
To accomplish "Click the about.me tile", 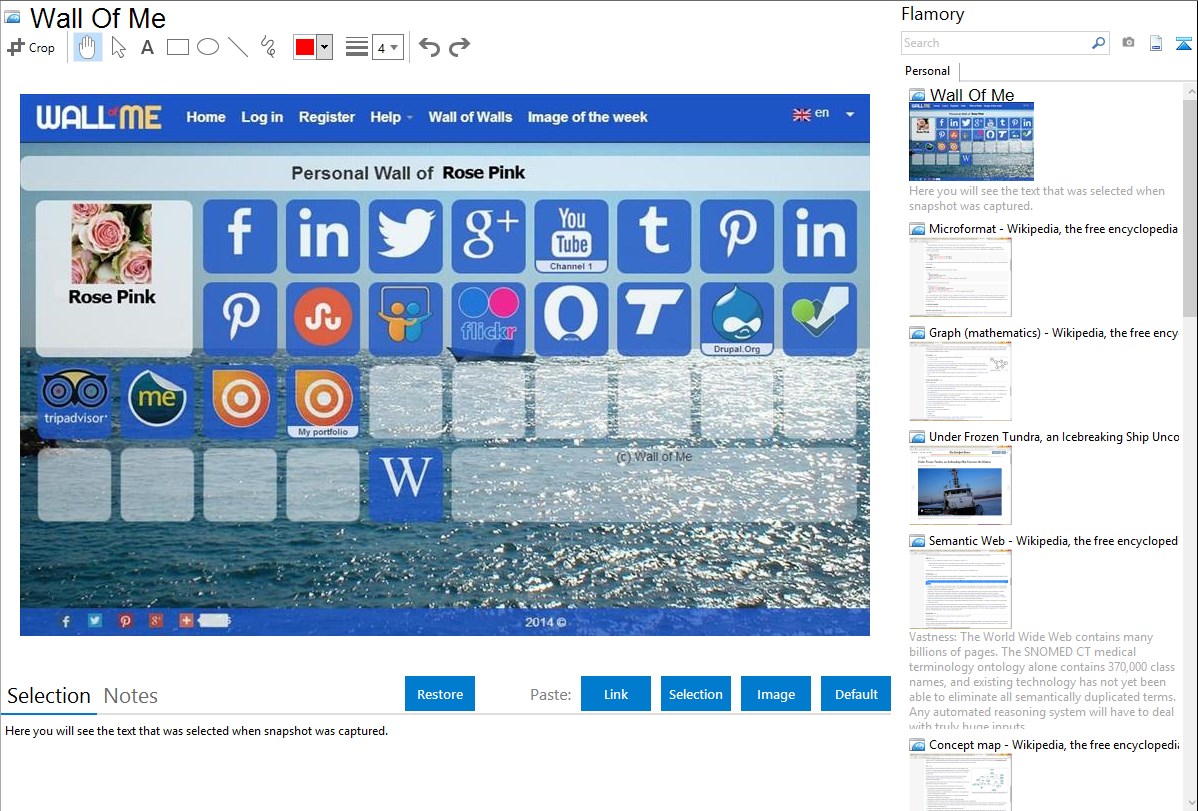I will [x=157, y=401].
